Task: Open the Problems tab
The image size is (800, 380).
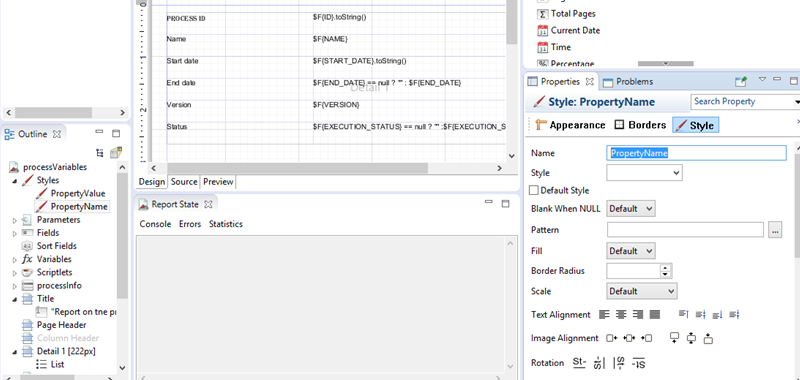Action: click(x=629, y=82)
